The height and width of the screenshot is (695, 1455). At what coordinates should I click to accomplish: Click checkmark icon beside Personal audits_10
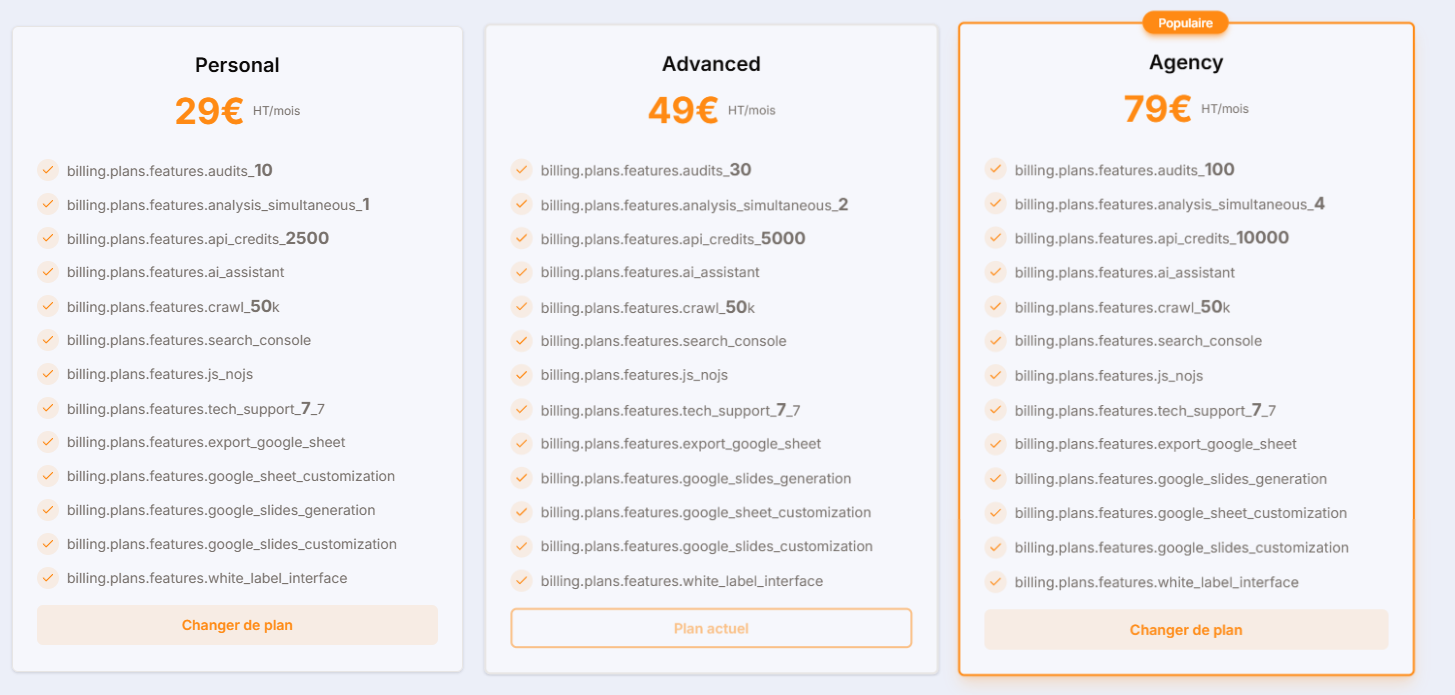48,170
